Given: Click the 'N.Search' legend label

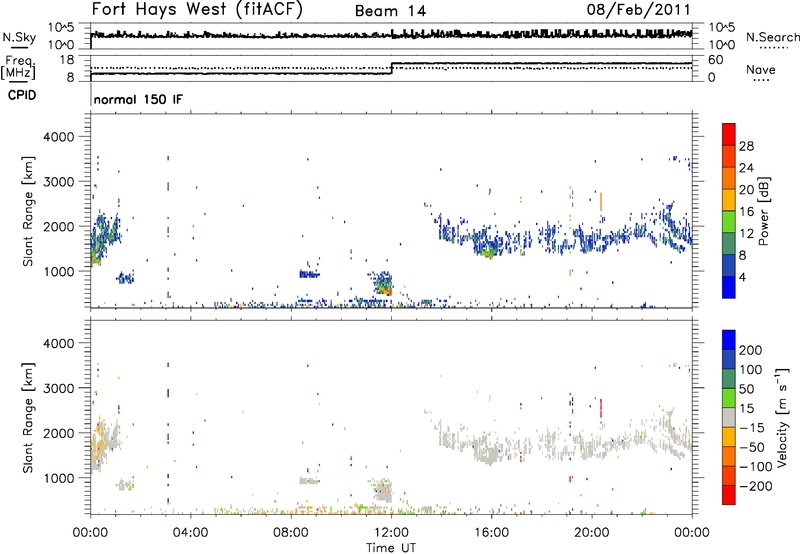Looking at the screenshot, I should coord(772,37).
